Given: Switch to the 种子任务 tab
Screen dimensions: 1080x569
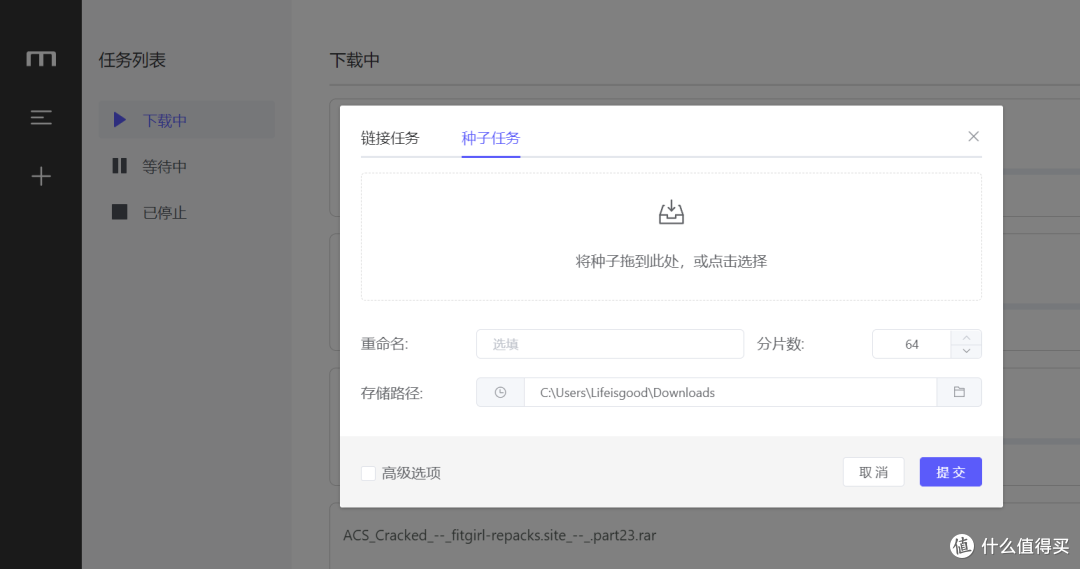Looking at the screenshot, I should pos(490,138).
